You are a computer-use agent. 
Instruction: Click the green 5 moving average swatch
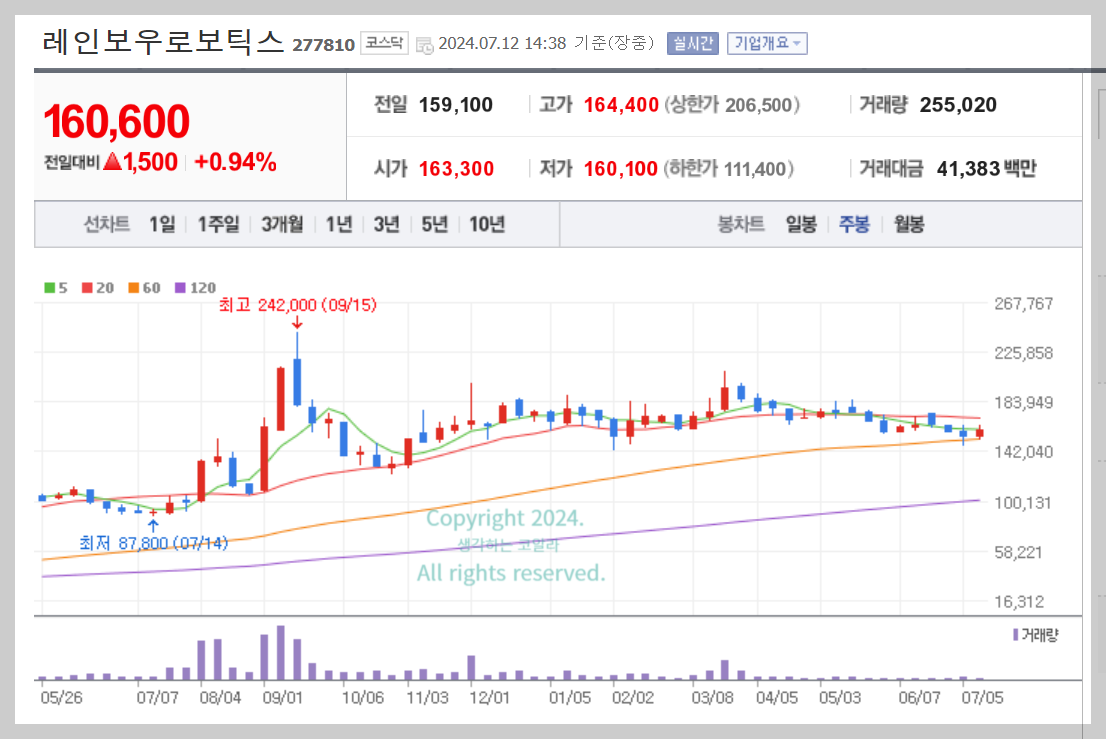click(49, 288)
